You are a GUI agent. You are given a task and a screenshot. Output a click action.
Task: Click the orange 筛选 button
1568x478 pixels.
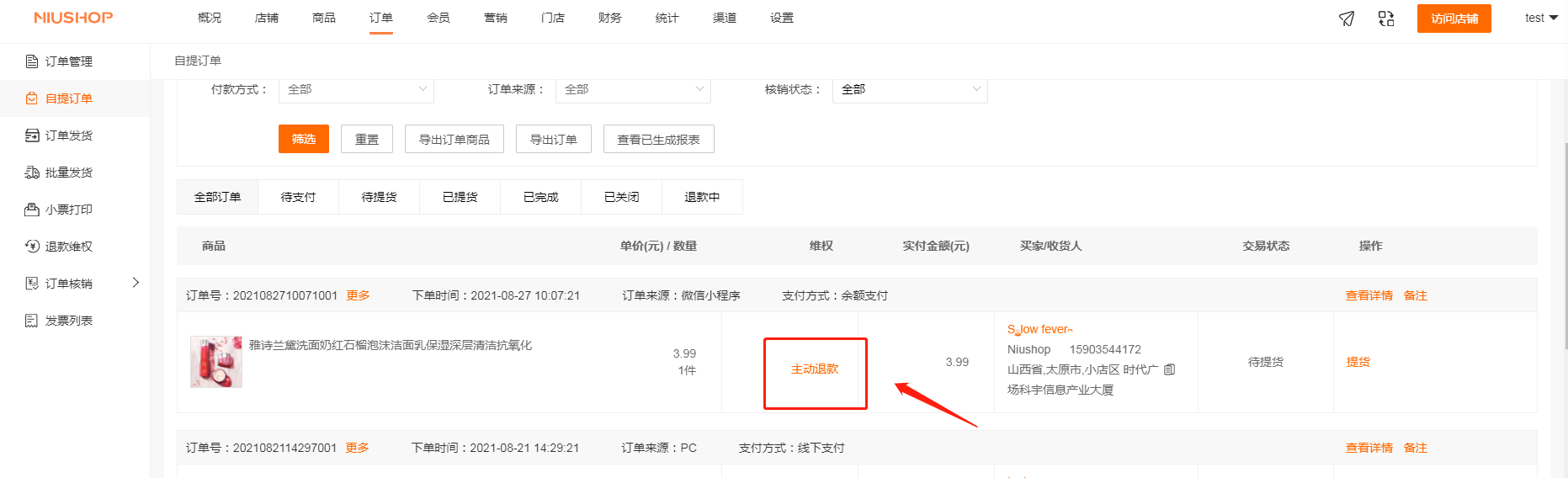(303, 139)
